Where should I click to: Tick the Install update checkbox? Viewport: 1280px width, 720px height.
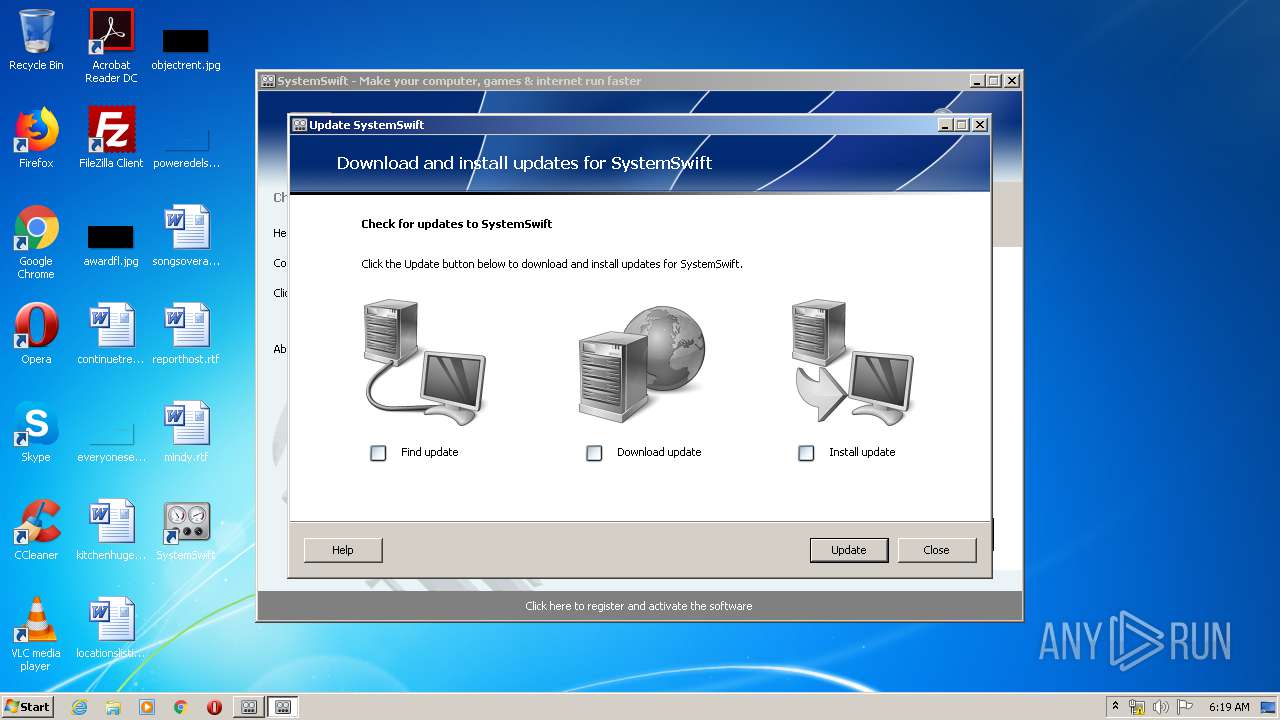click(x=806, y=453)
